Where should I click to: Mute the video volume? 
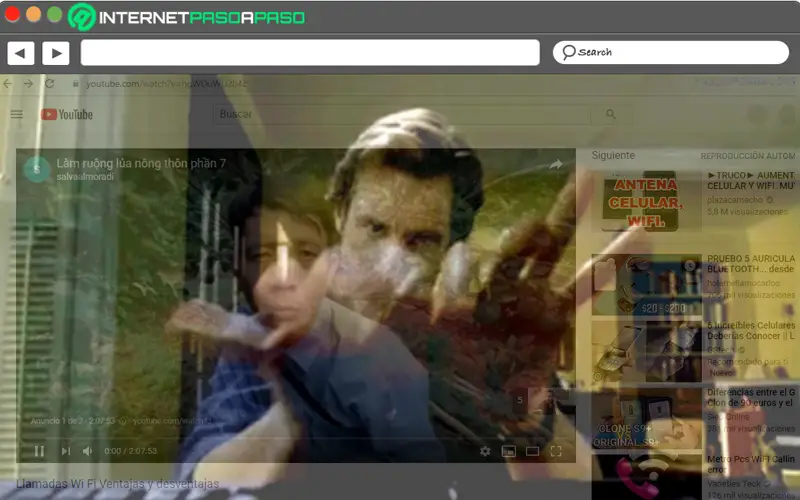coord(88,451)
